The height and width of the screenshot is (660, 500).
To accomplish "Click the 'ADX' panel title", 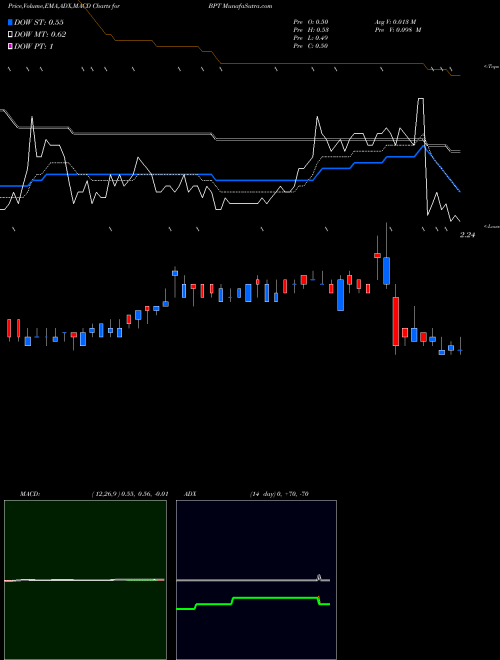I will pyautogui.click(x=190, y=494).
